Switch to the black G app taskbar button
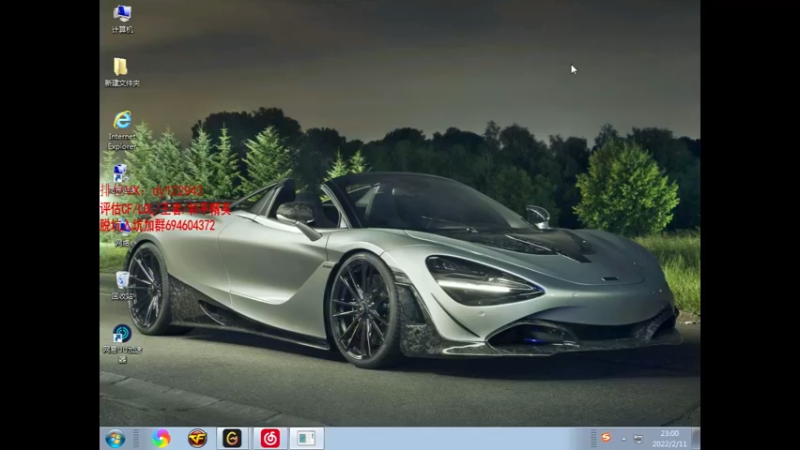This screenshot has height=450, width=800. tap(232, 439)
